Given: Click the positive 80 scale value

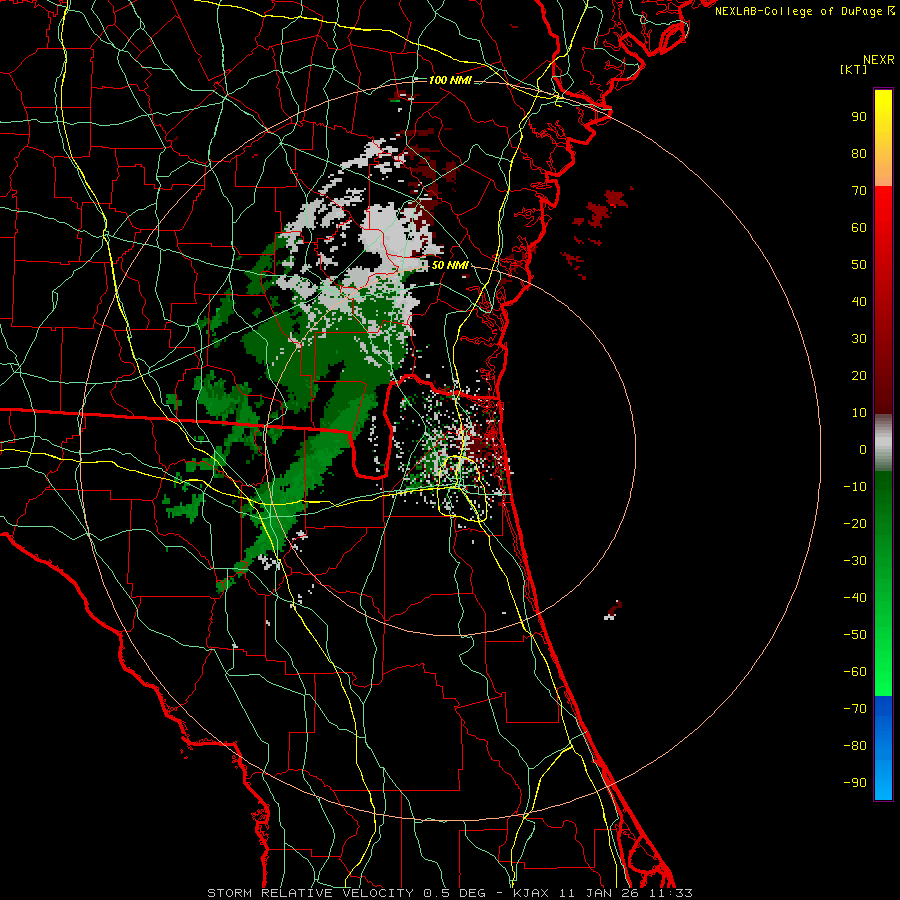Looking at the screenshot, I should (859, 153).
